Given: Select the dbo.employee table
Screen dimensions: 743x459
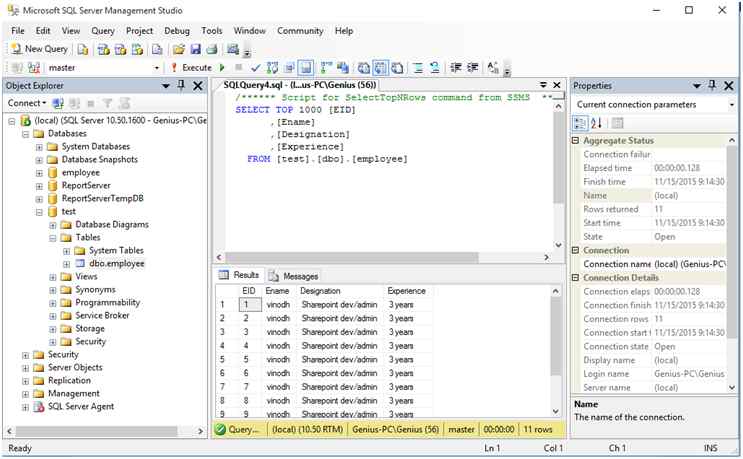Looking at the screenshot, I should (x=116, y=264).
